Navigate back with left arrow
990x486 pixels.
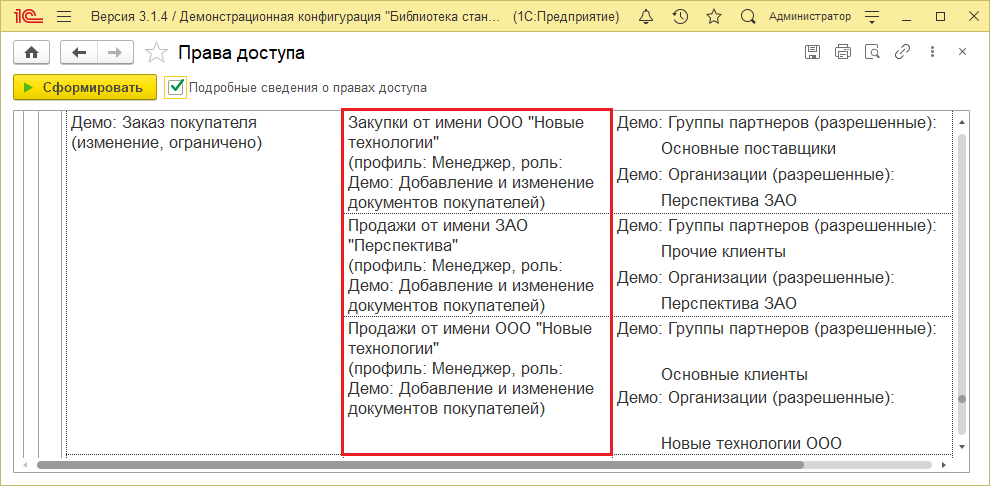tap(78, 53)
